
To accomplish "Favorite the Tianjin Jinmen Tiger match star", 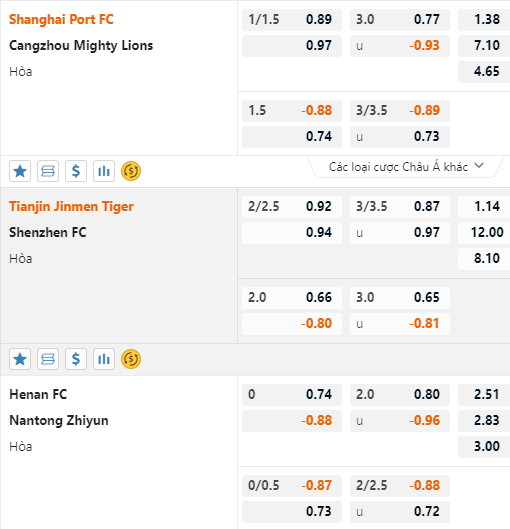I will (x=20, y=359).
